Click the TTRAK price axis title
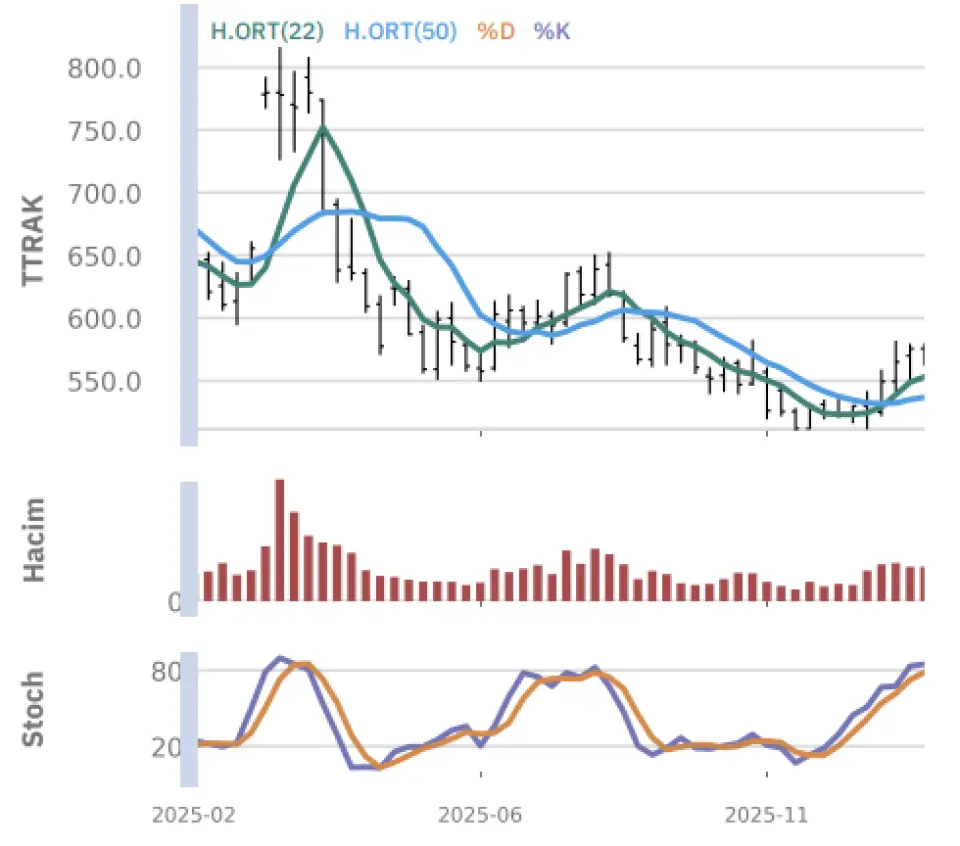 [33, 239]
